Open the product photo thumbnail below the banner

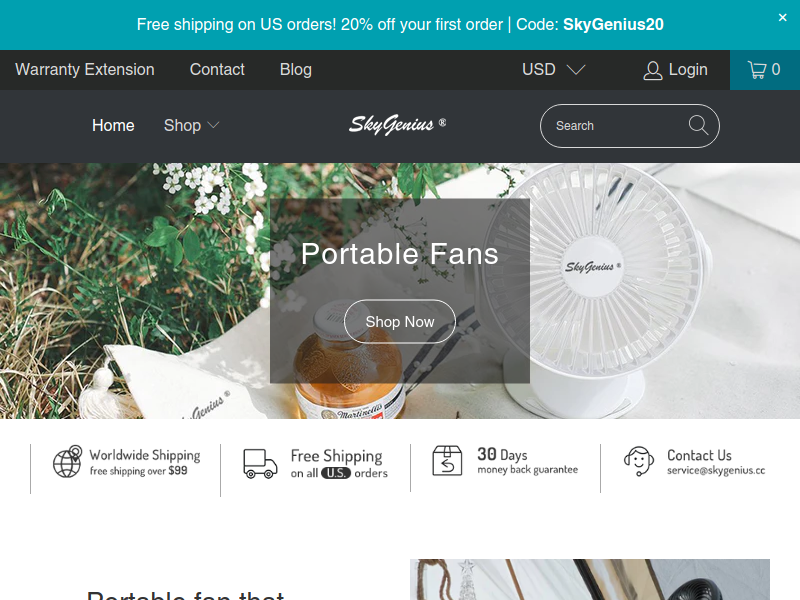(x=590, y=580)
